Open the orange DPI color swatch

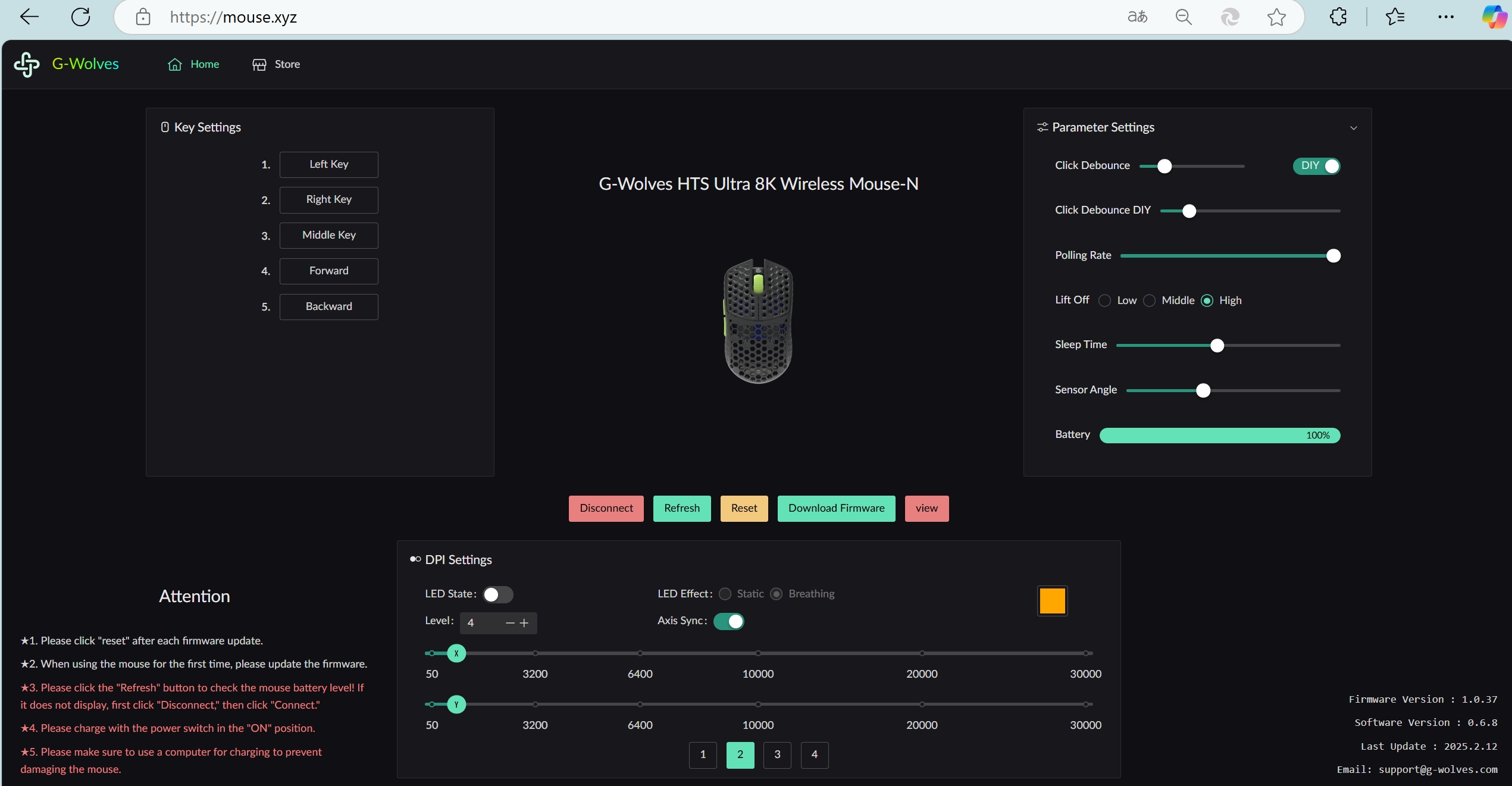1052,601
